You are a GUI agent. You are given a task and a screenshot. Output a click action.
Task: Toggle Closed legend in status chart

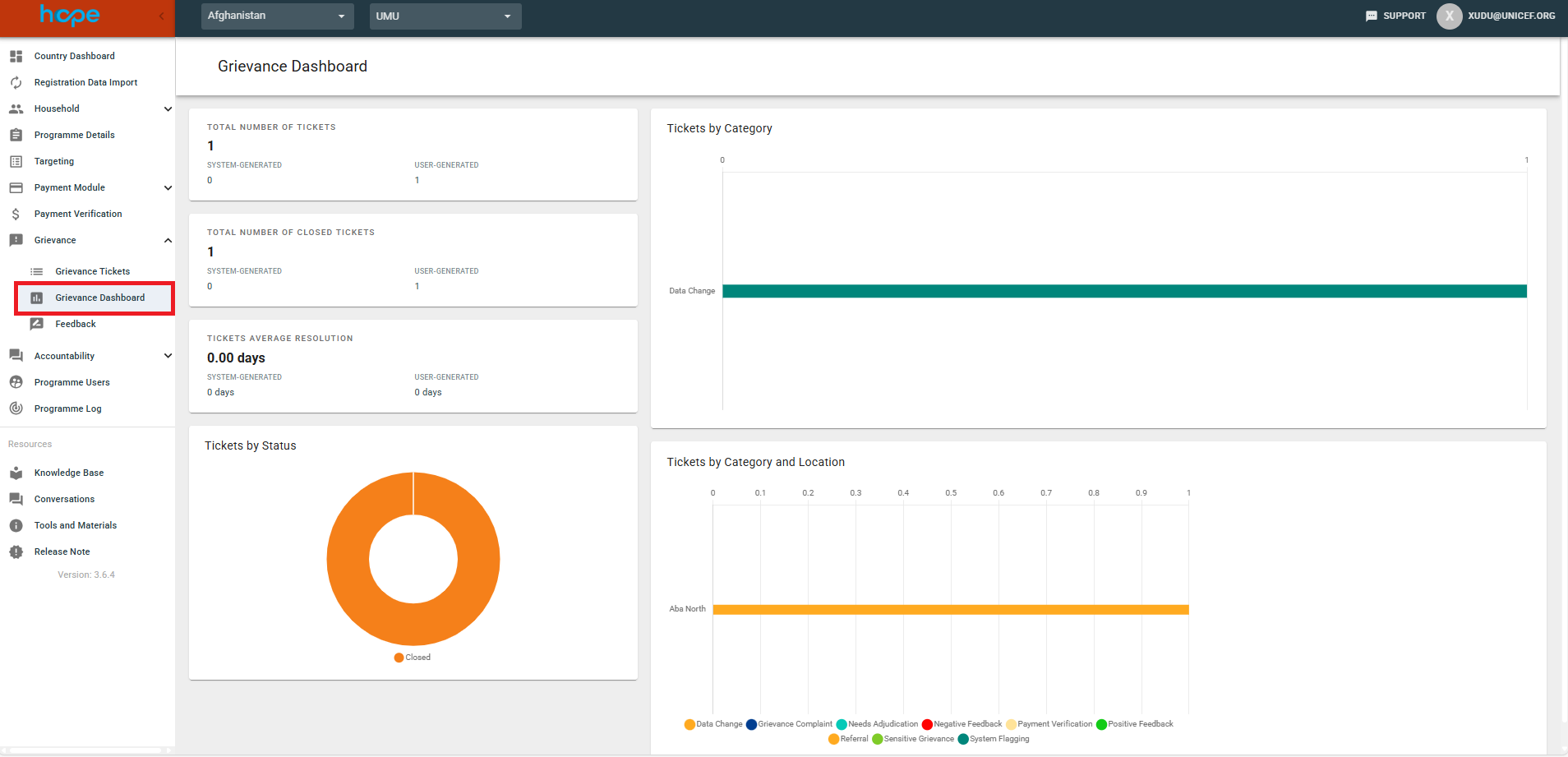click(x=413, y=658)
